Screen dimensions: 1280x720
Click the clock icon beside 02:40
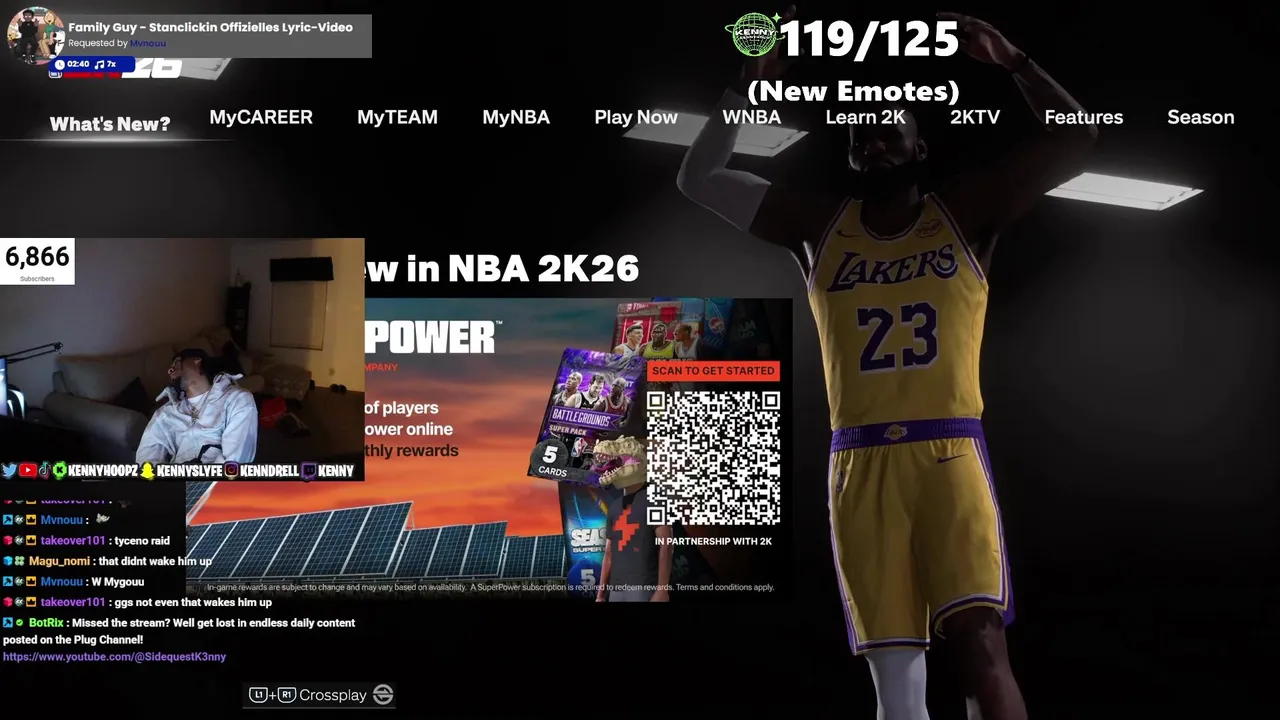coord(59,64)
